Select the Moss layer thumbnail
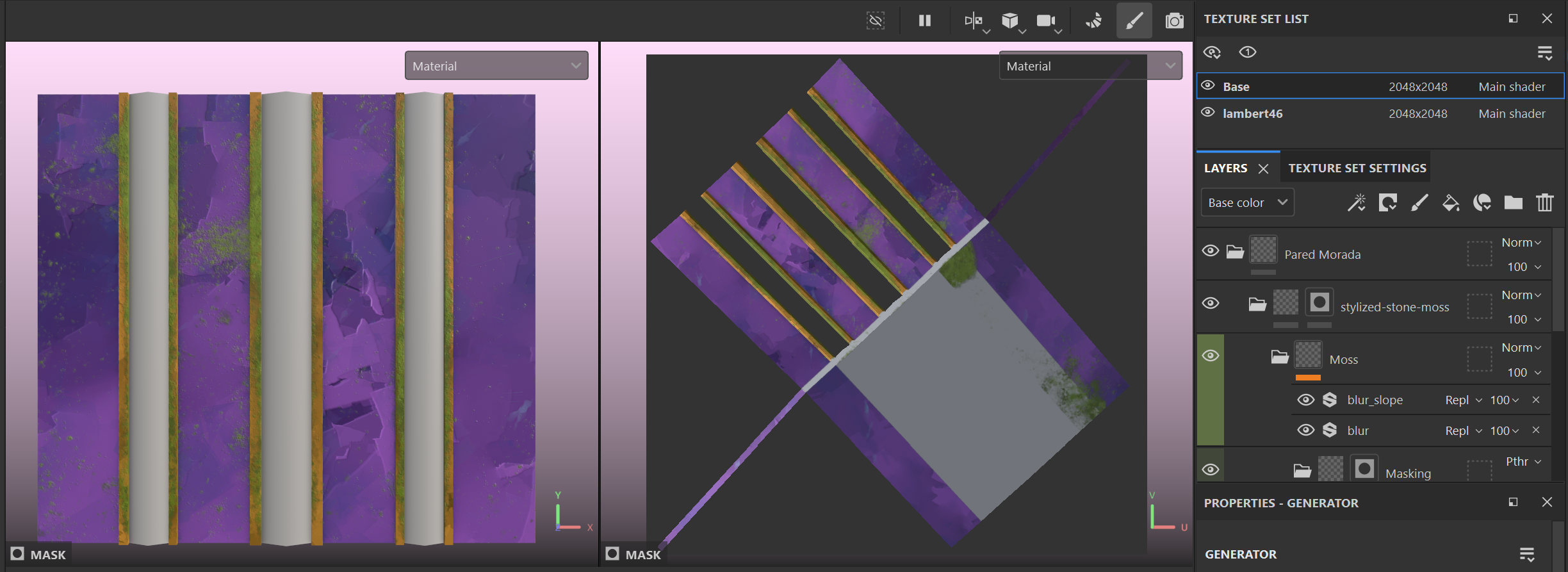 point(1308,354)
